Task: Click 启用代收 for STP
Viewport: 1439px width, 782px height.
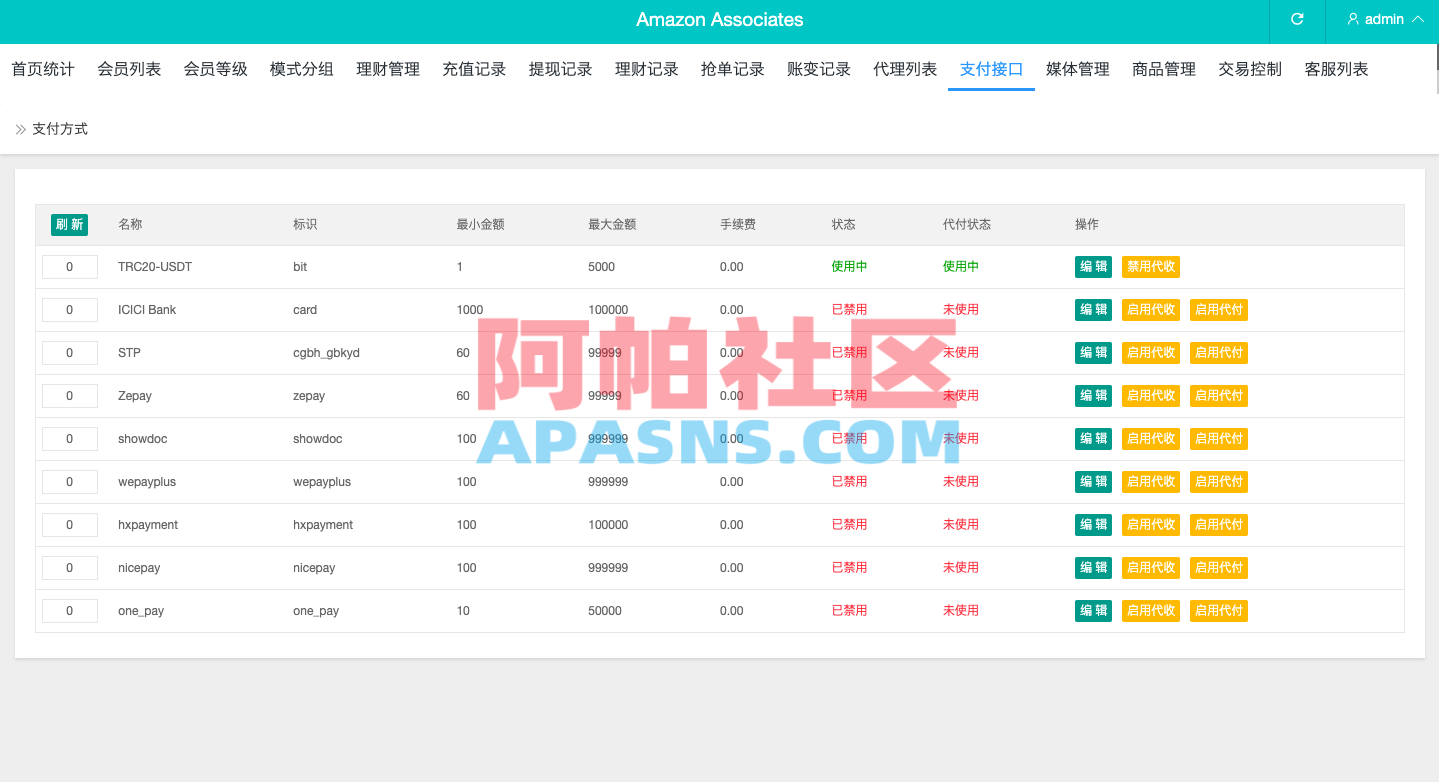Action: pos(1151,353)
